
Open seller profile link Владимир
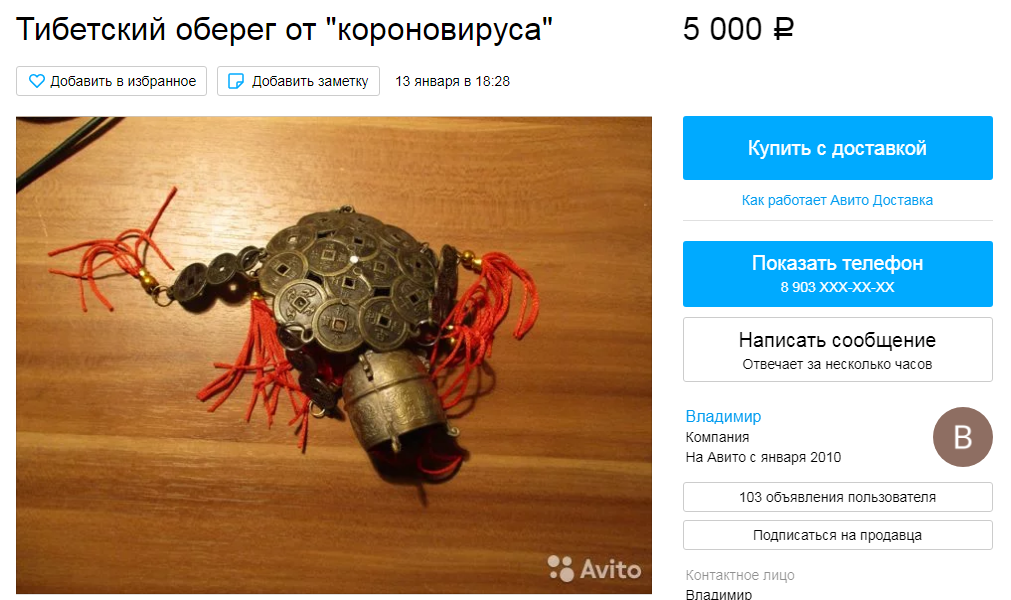click(723, 416)
